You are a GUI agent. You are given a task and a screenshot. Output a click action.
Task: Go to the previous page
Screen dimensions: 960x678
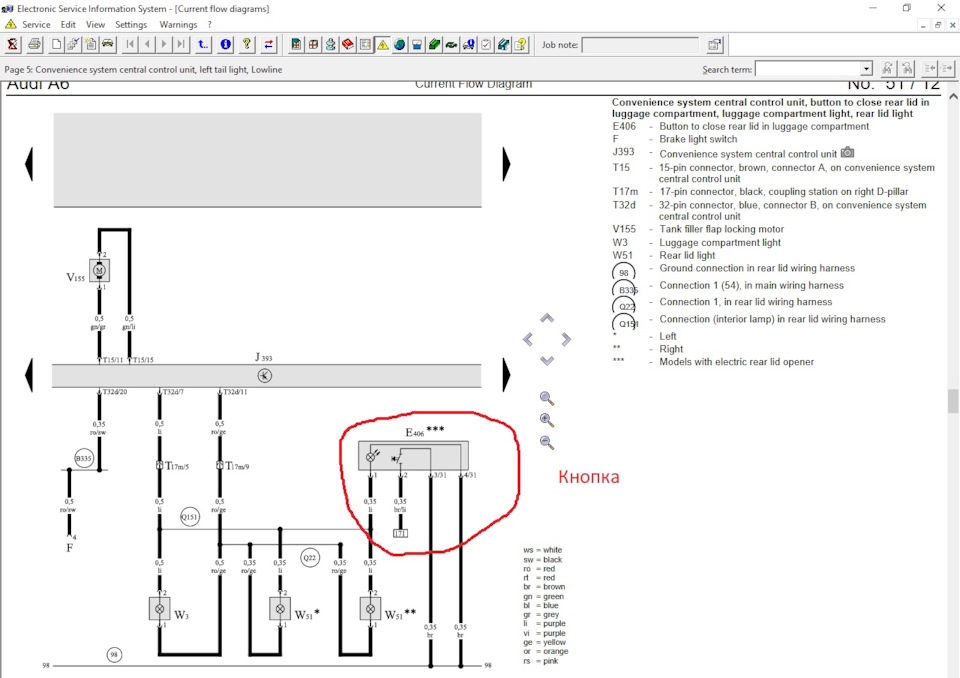point(147,45)
